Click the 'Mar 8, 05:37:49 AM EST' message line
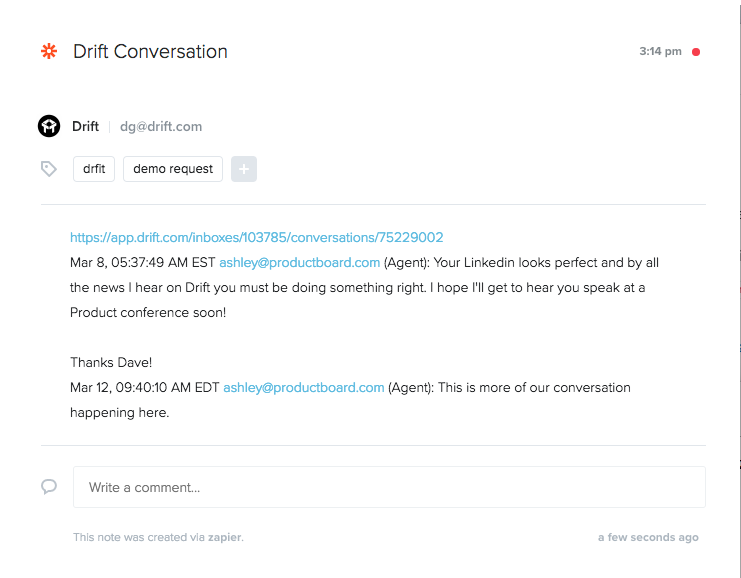Viewport: 741px width, 578px height. (x=143, y=262)
